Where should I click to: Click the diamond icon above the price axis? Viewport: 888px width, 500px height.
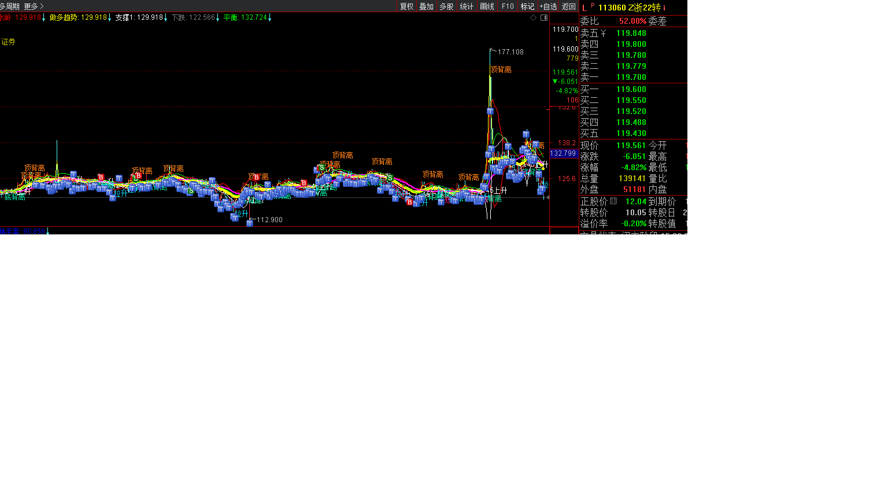click(x=533, y=18)
